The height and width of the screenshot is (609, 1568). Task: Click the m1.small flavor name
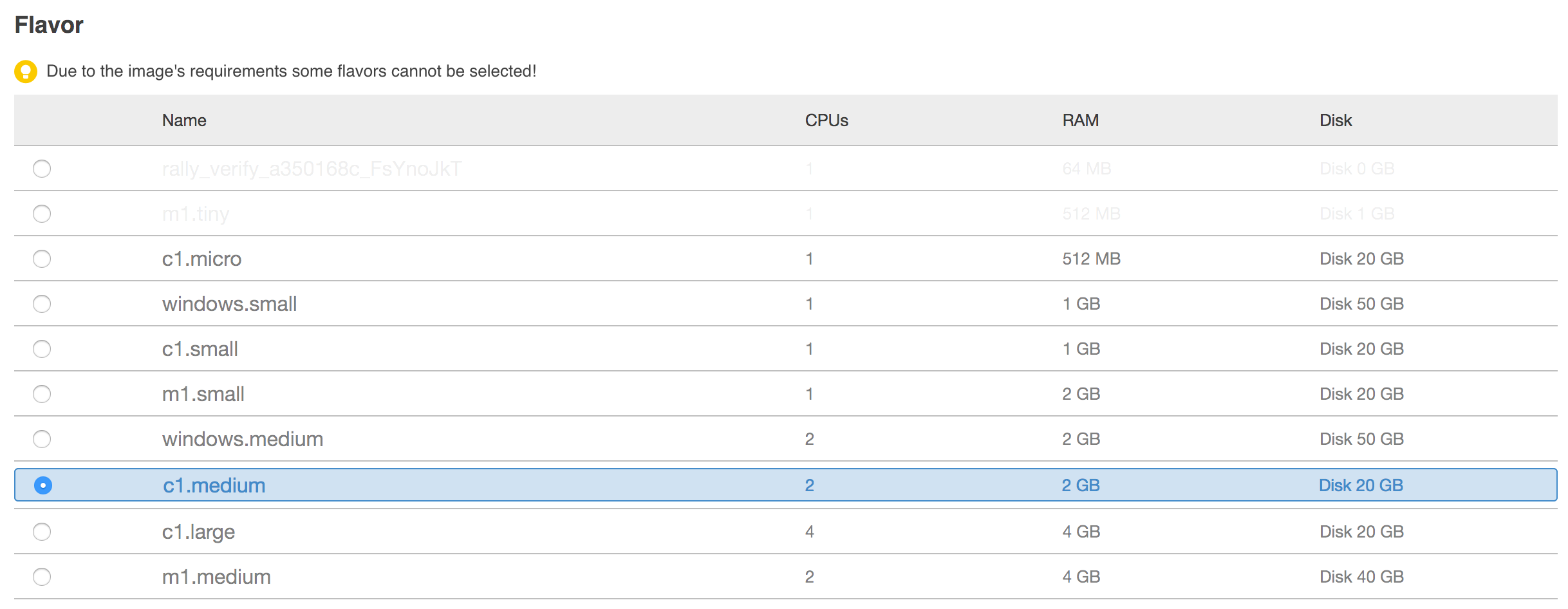(x=203, y=394)
